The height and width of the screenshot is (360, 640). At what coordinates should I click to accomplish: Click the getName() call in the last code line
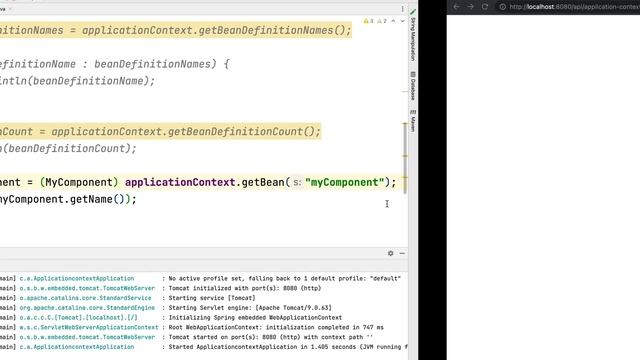[x=97, y=199]
